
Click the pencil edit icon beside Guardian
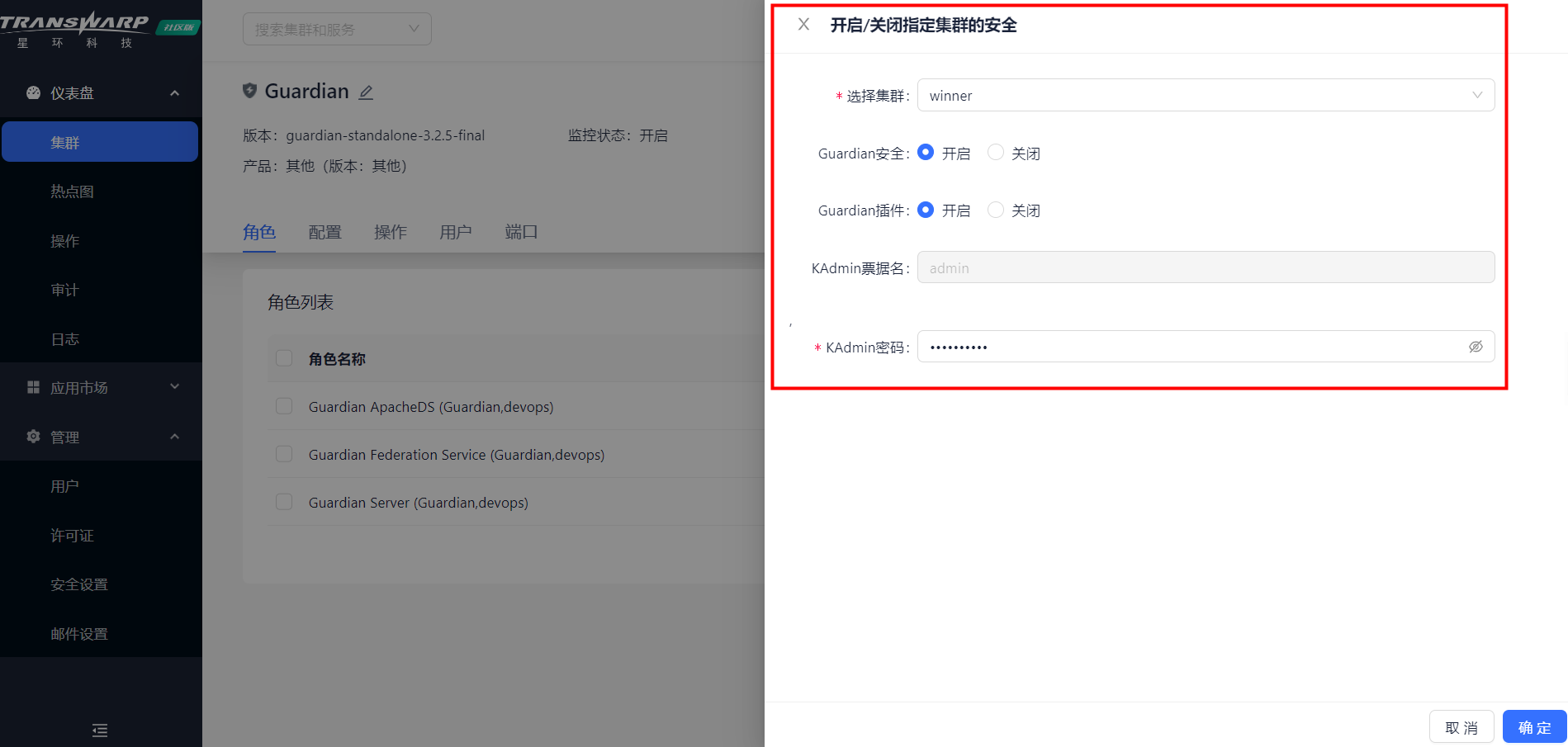click(366, 92)
